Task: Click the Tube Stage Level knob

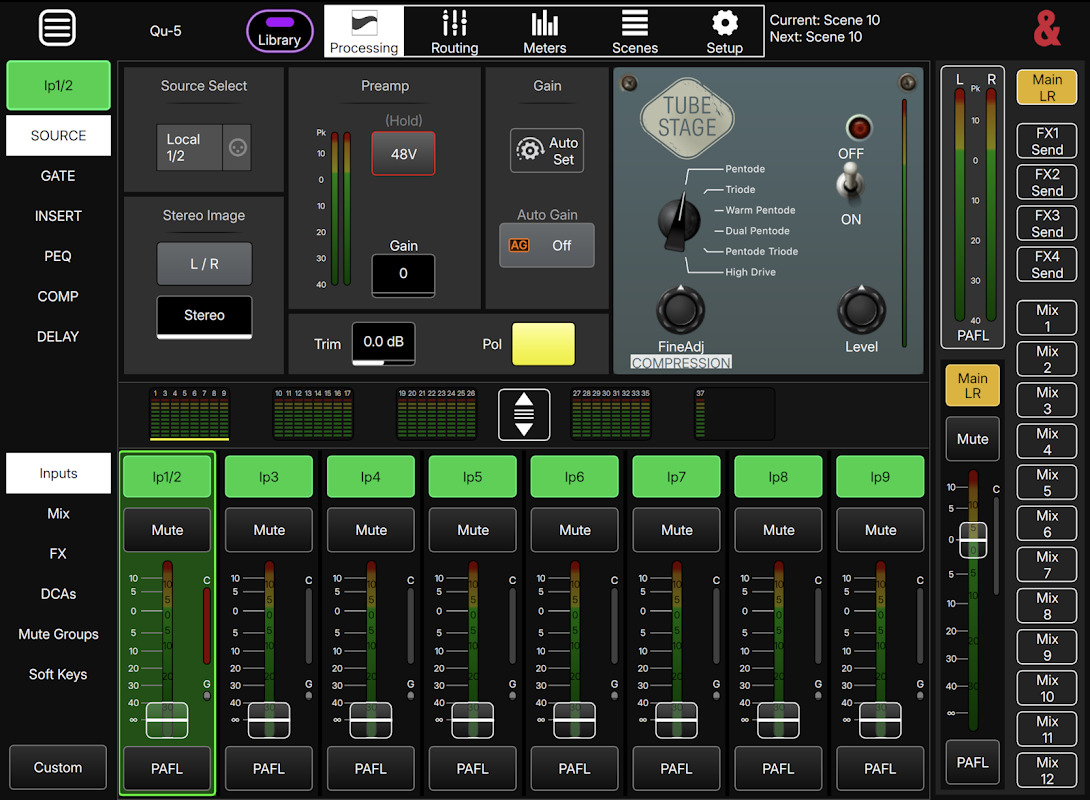Action: tap(861, 310)
